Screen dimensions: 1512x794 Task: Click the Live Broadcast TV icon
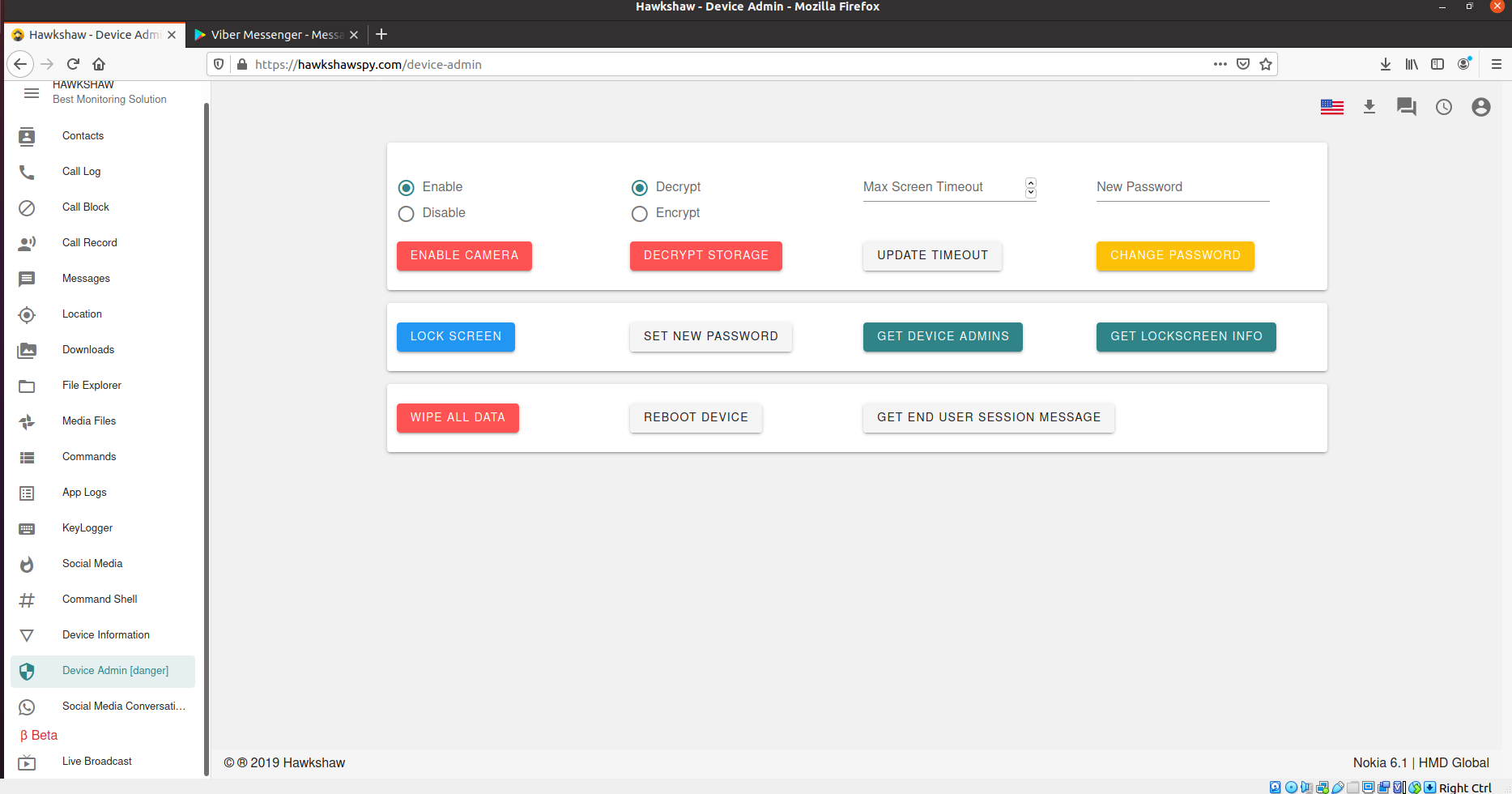click(x=27, y=762)
